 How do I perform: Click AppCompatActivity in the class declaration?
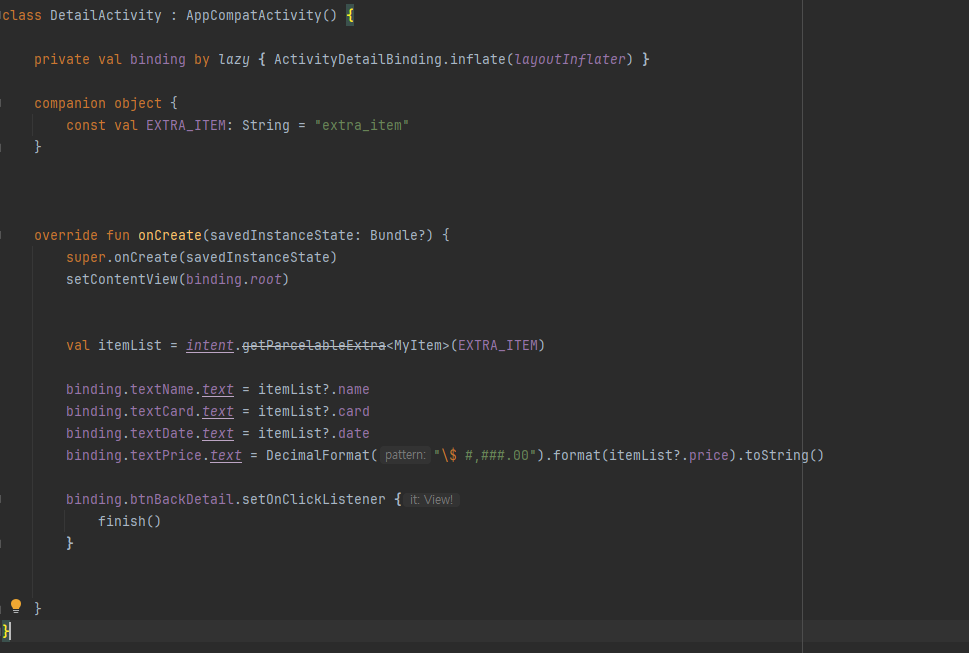click(x=253, y=15)
